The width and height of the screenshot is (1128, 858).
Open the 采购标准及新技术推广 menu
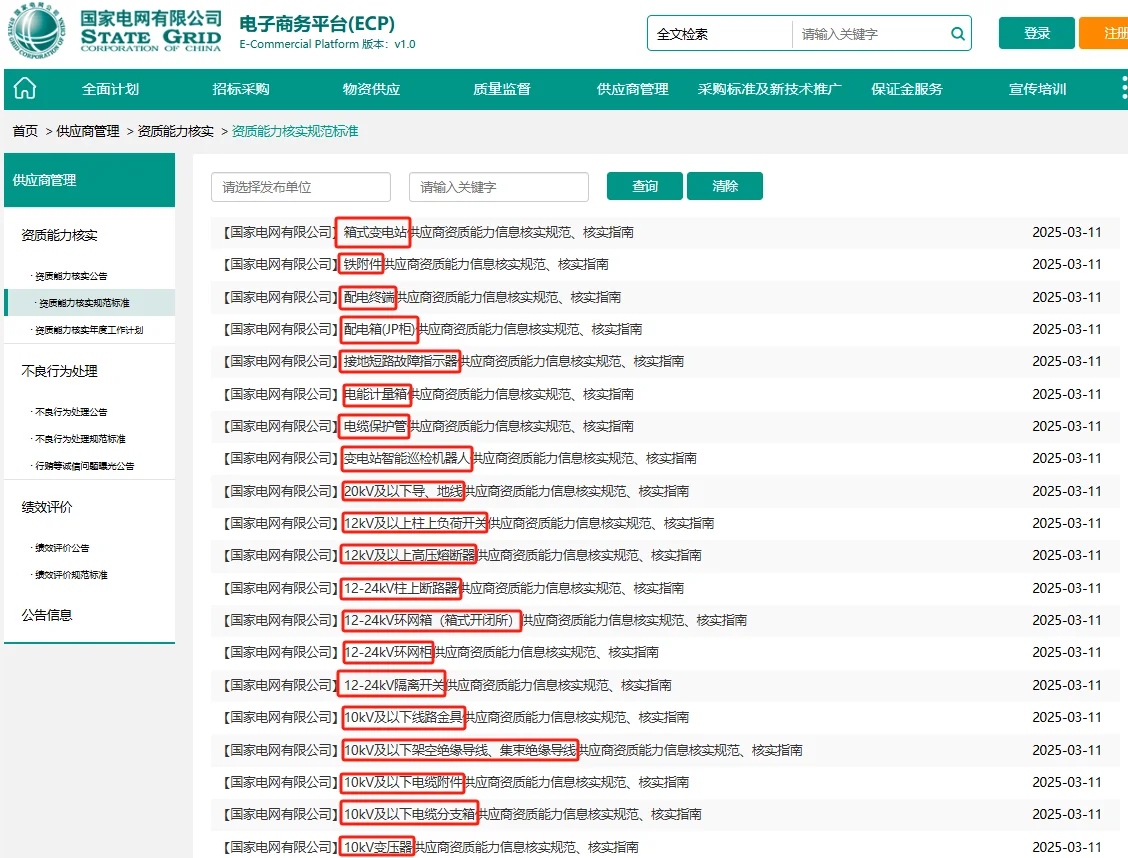point(768,88)
